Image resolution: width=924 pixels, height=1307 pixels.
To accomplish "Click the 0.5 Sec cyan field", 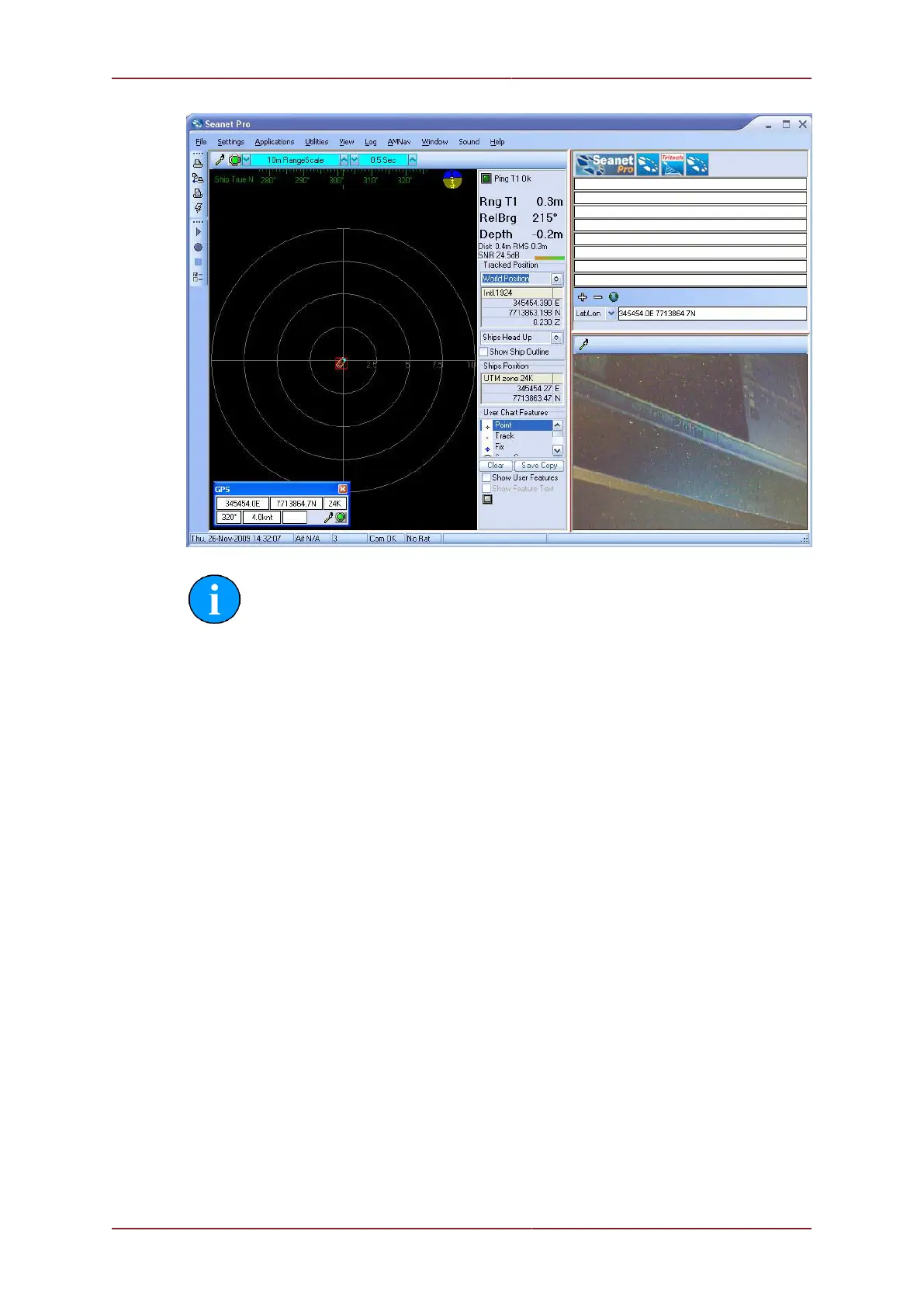I will click(383, 160).
